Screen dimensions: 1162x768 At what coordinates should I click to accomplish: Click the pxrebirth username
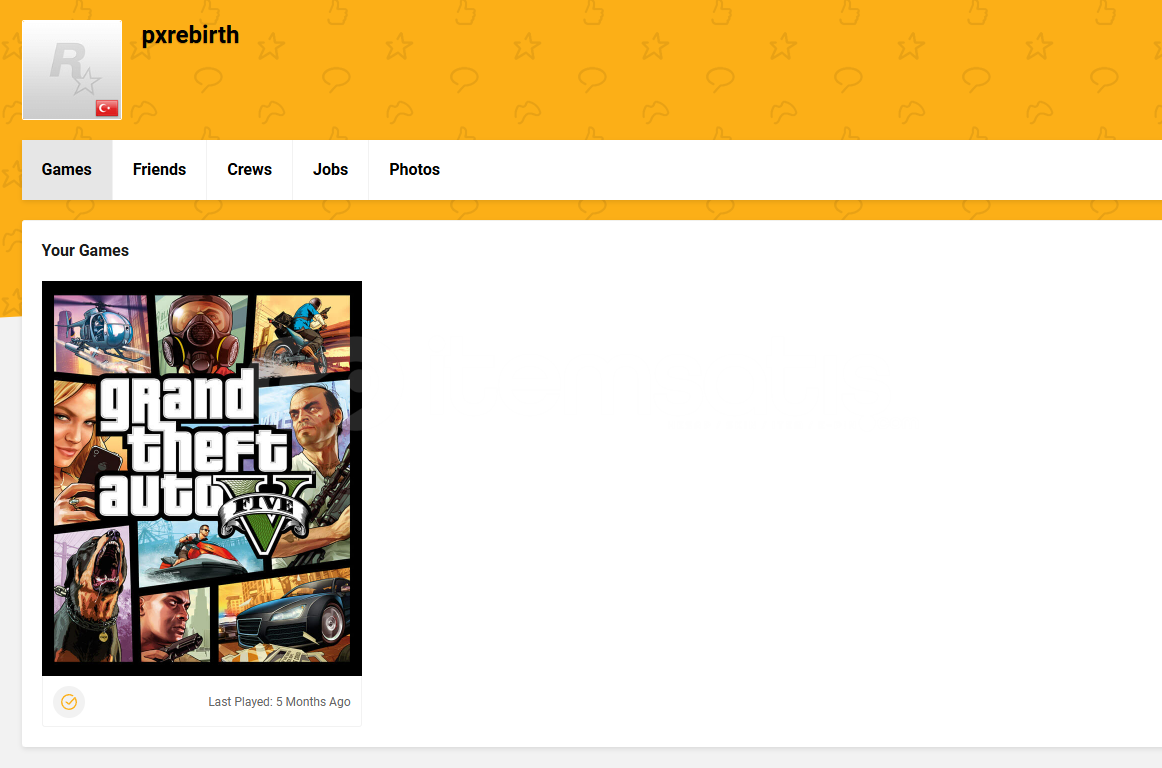190,35
